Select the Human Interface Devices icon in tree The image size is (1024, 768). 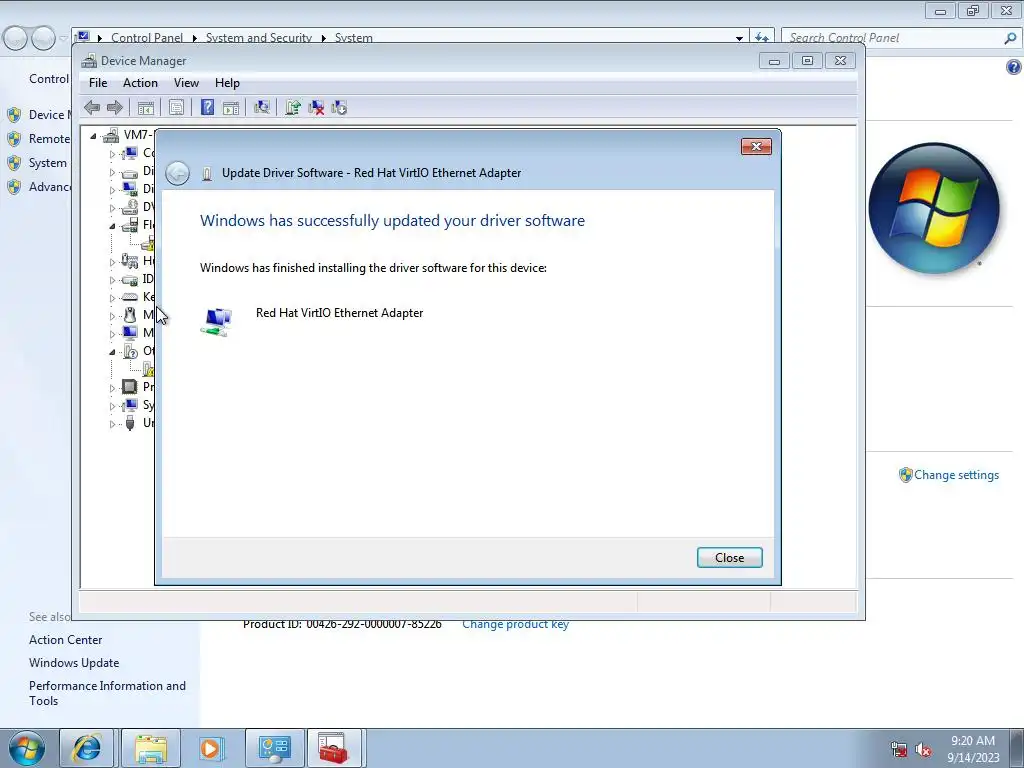click(130, 261)
